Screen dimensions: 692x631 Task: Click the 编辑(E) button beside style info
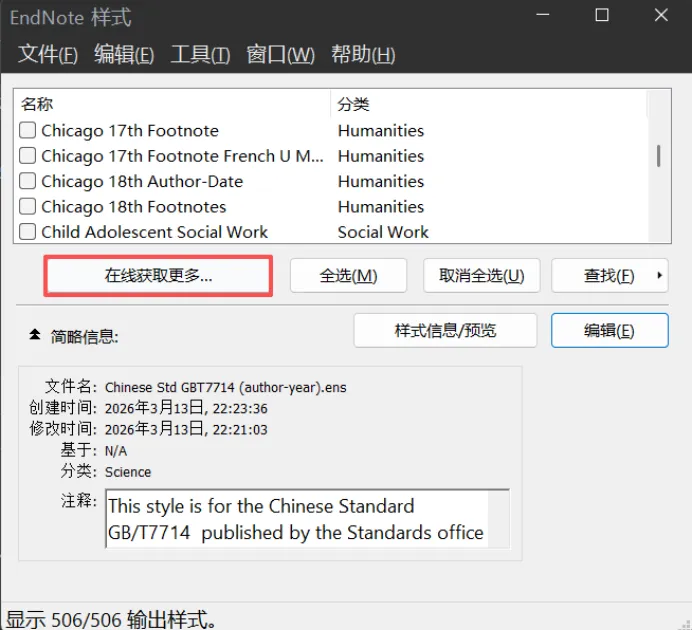pyautogui.click(x=609, y=331)
